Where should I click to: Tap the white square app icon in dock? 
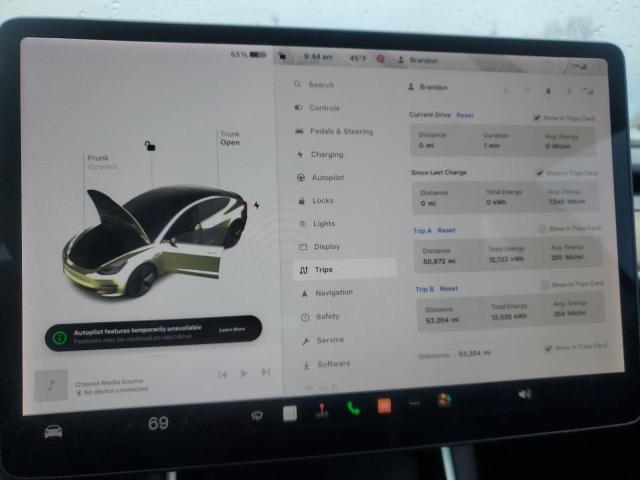pos(290,413)
